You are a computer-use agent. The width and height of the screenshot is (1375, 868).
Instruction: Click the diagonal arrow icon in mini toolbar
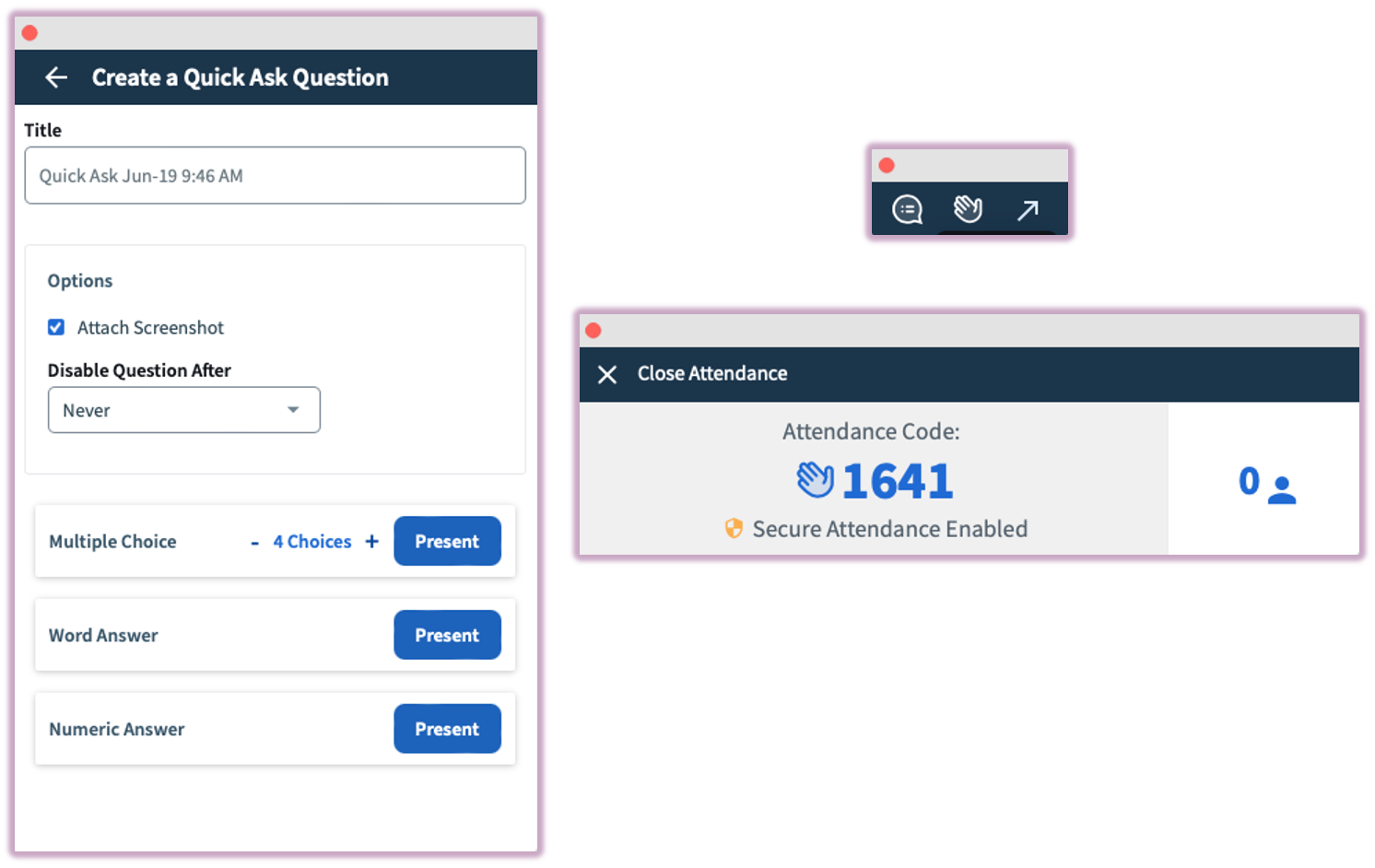tap(1028, 210)
